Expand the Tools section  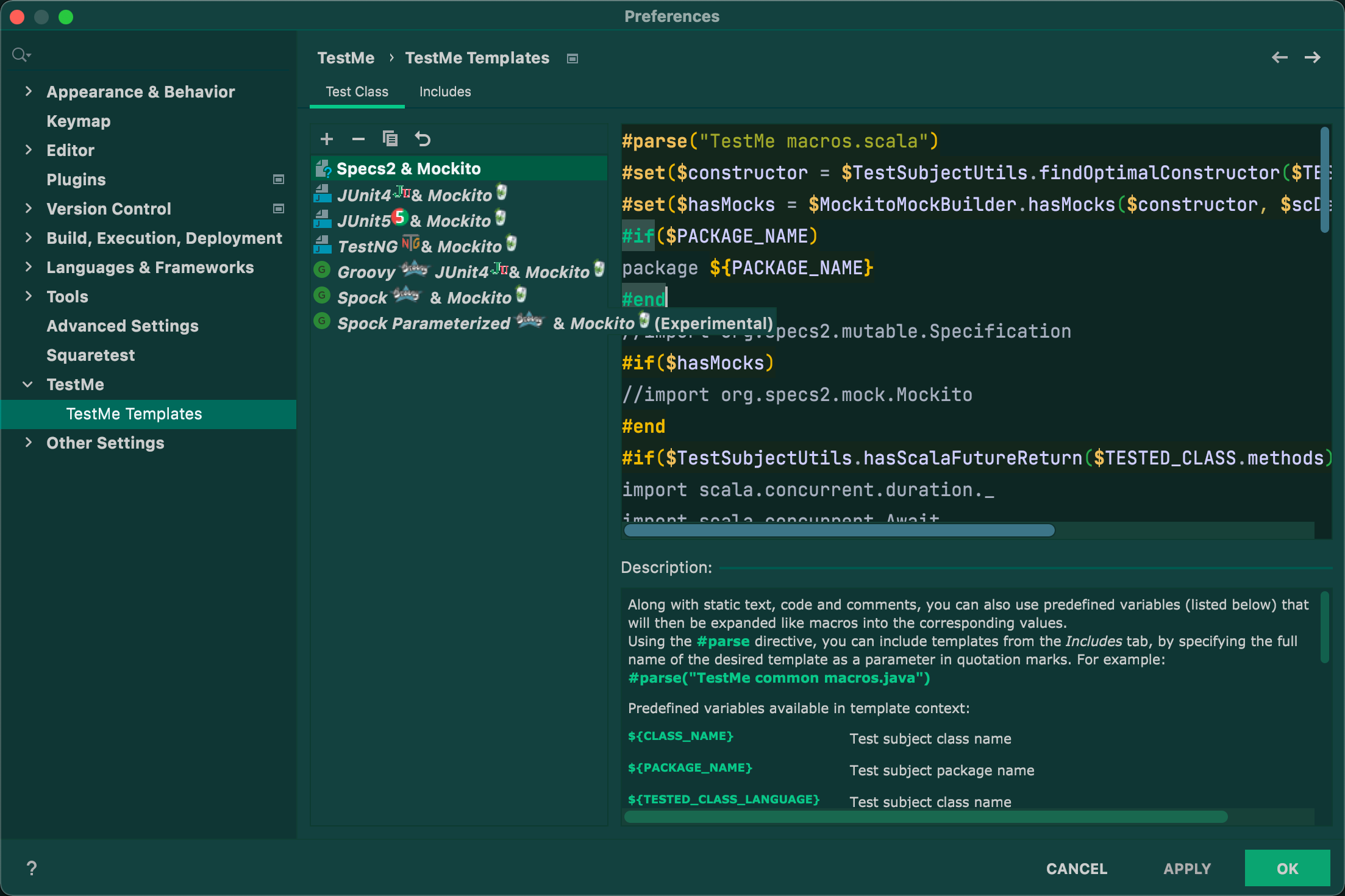(28, 296)
